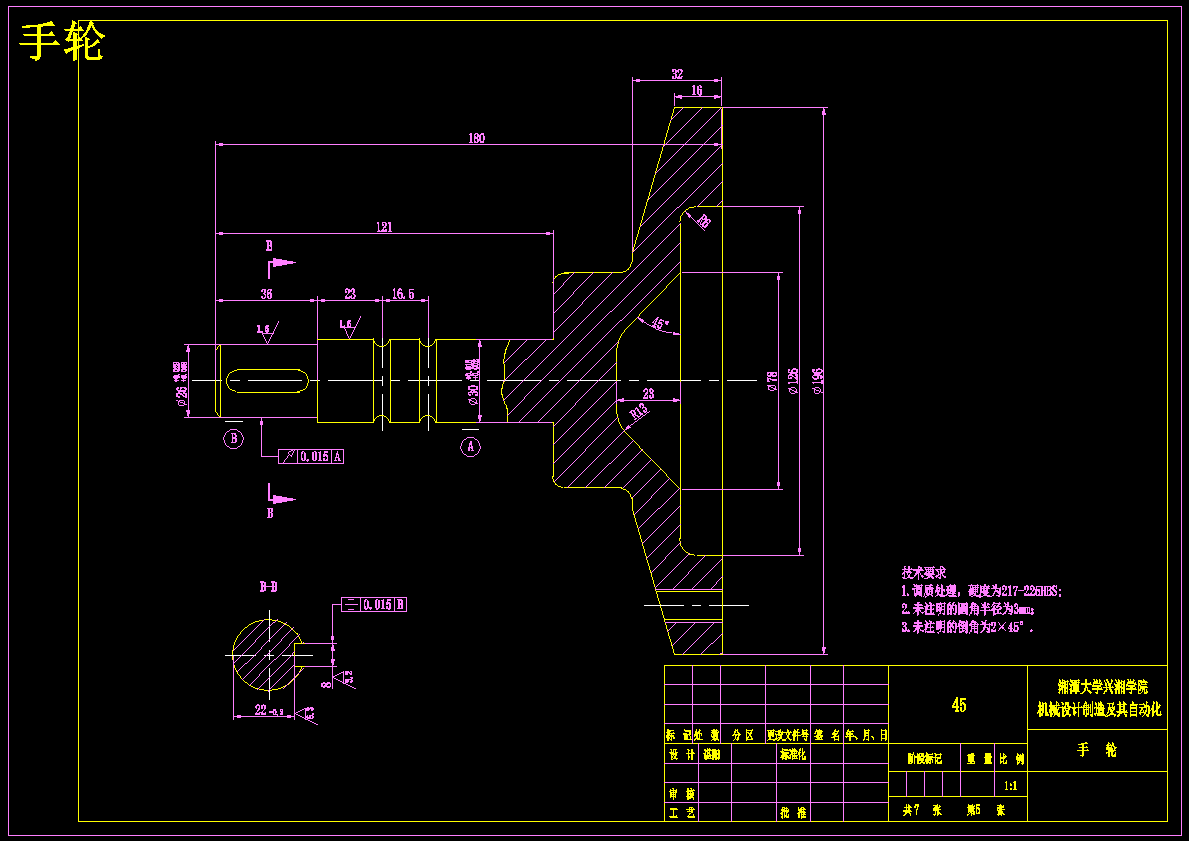Click the material 45 cell in title block
Image resolution: width=1189 pixels, height=841 pixels.
tap(958, 705)
